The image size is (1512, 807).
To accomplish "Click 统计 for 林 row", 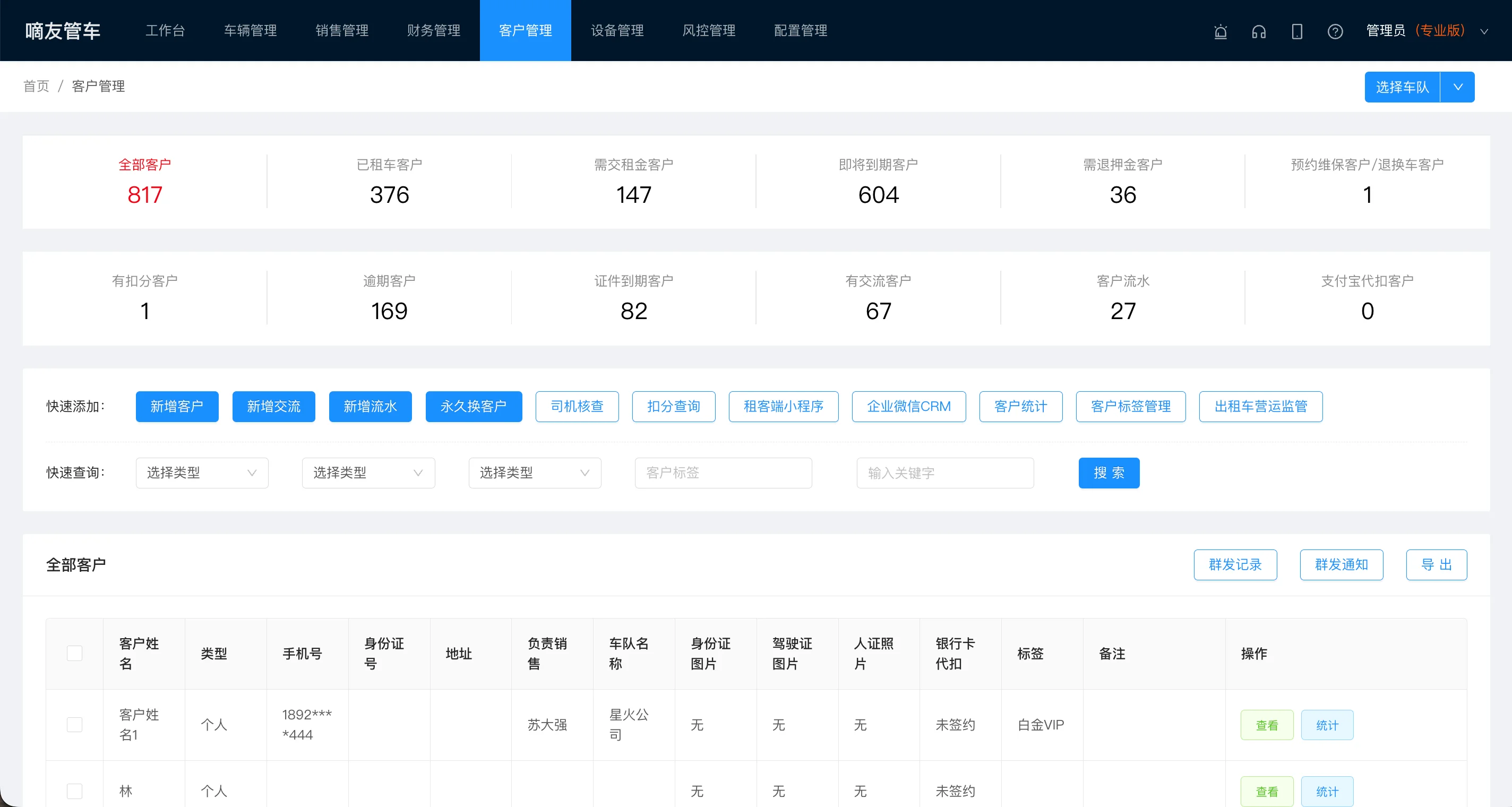I will coord(1327,791).
